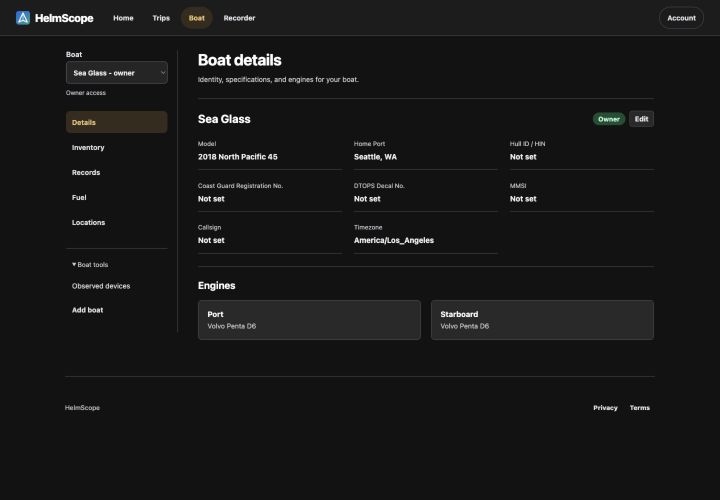Open the Privacy footer link
Viewport: 720px width, 500px height.
[x=605, y=408]
